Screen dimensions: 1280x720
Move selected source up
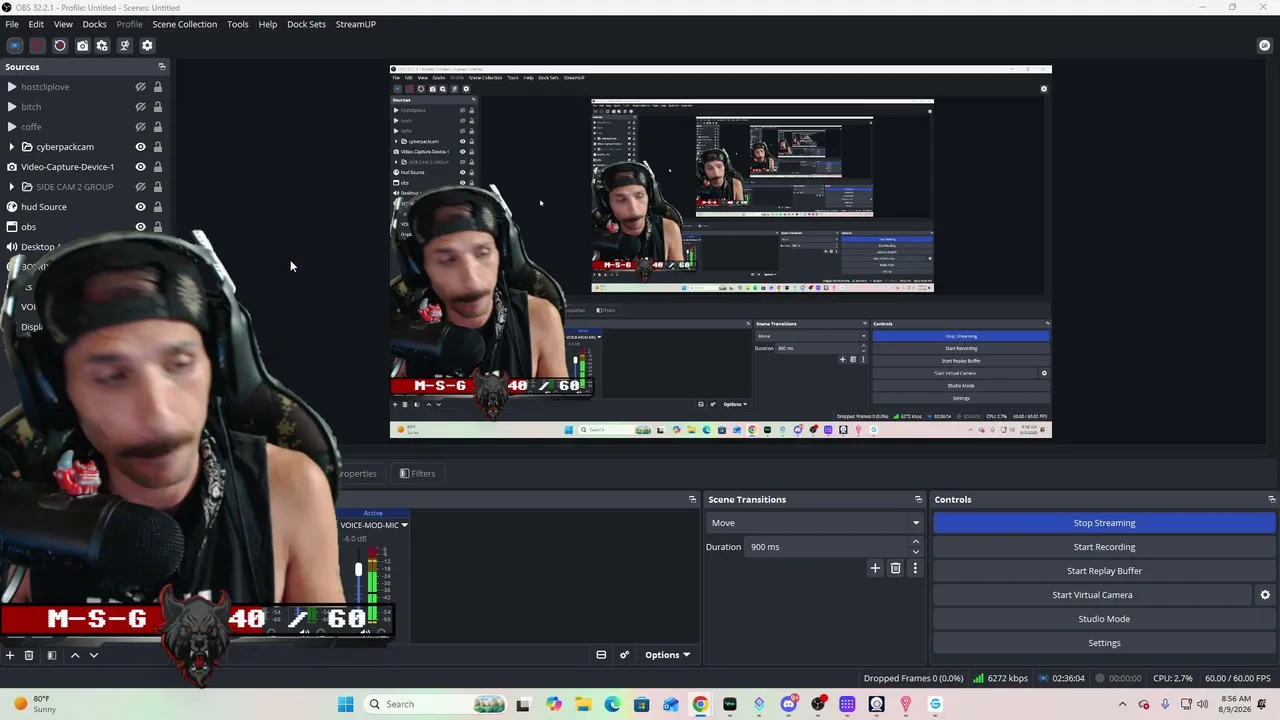74,655
